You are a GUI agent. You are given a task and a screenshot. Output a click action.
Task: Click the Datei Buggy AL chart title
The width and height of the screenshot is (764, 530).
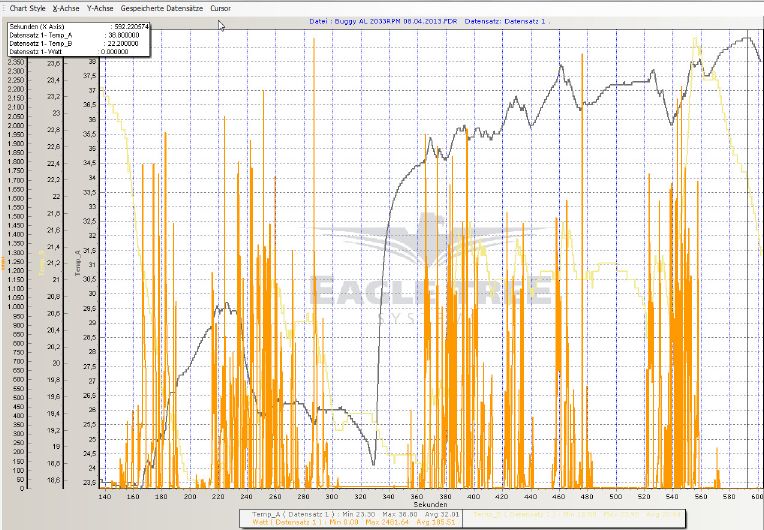coord(429,21)
